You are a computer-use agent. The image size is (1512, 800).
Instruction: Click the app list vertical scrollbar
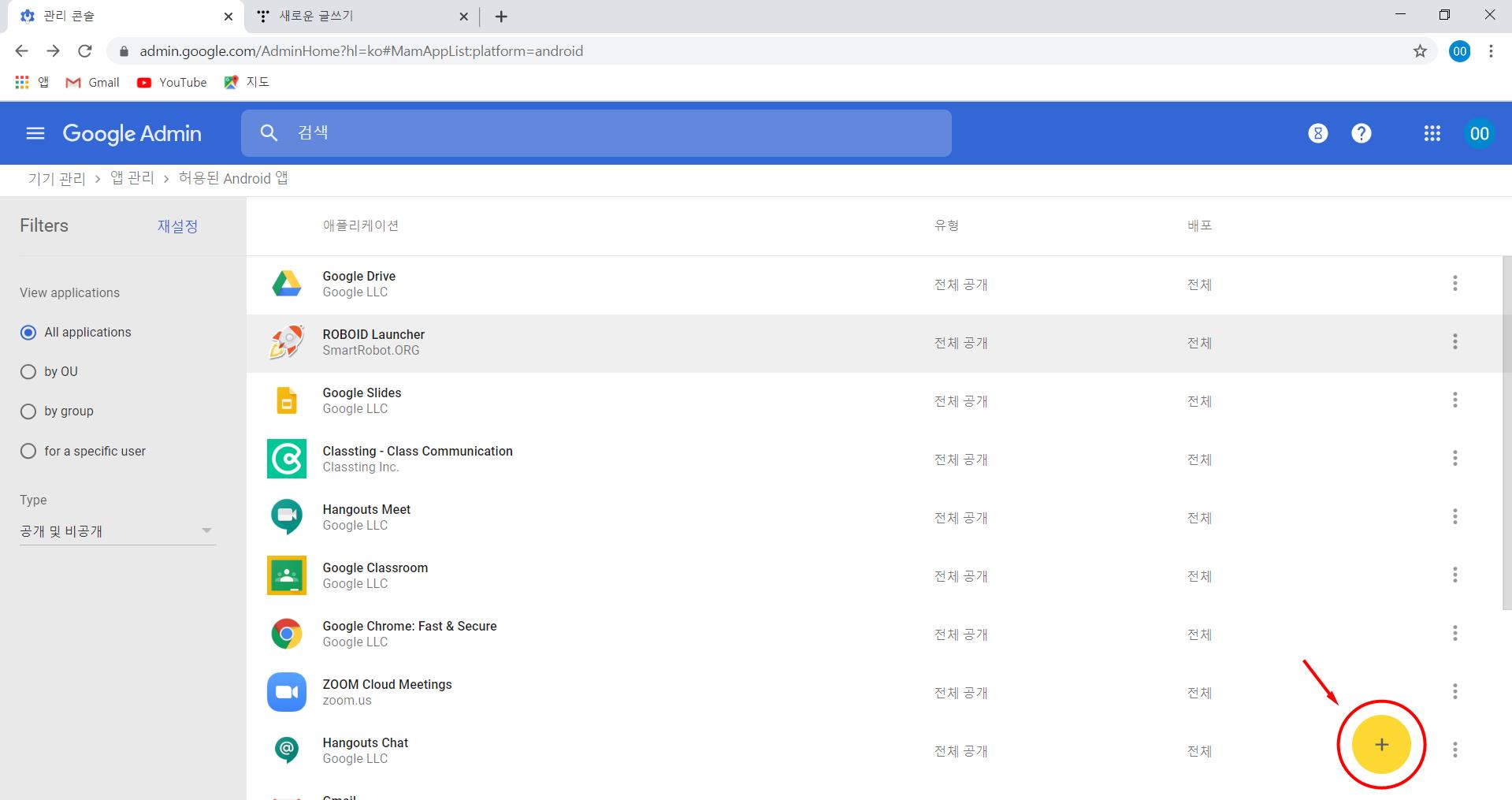[1506, 432]
